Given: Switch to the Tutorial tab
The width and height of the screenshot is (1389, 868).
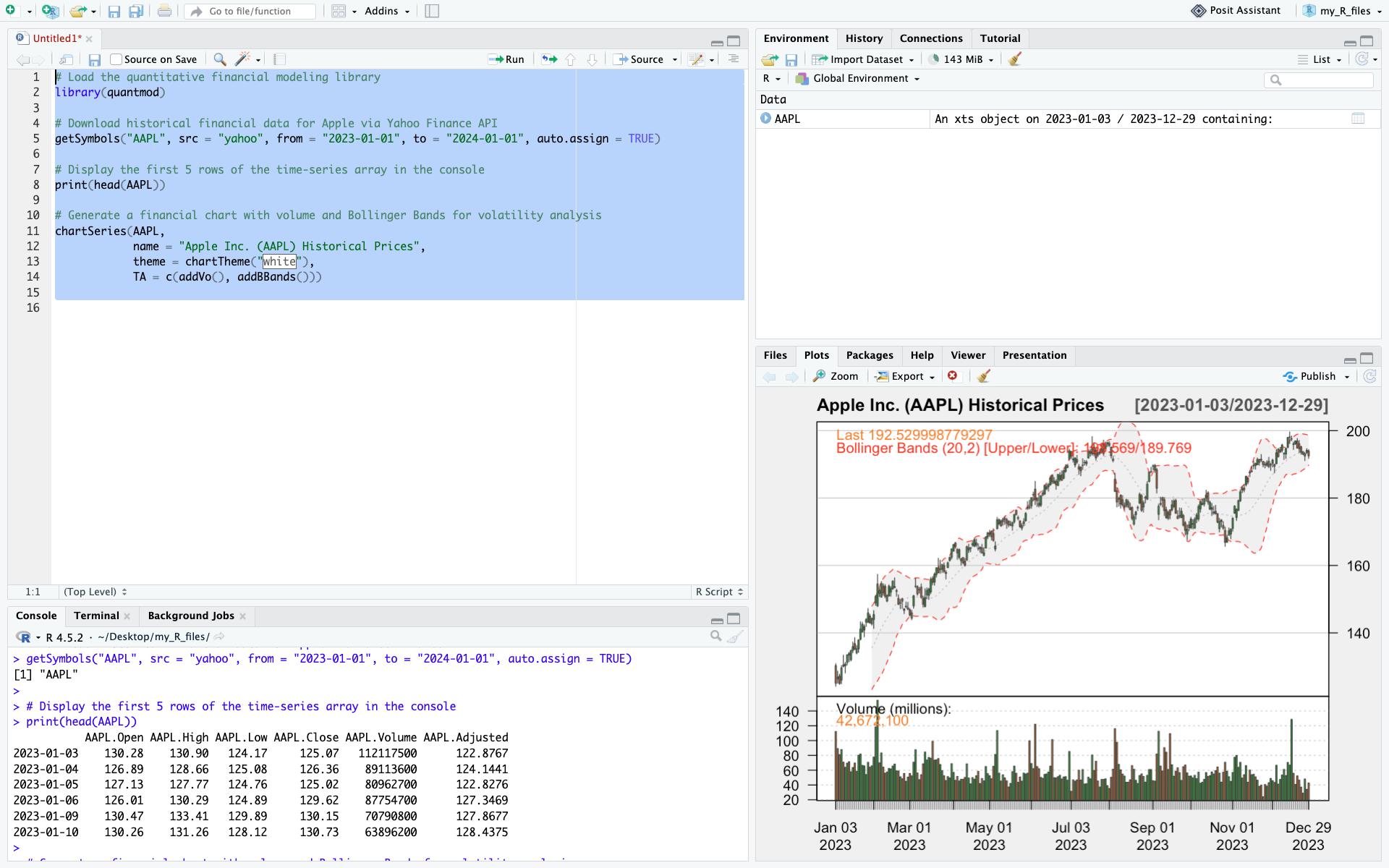Looking at the screenshot, I should (x=1000, y=38).
